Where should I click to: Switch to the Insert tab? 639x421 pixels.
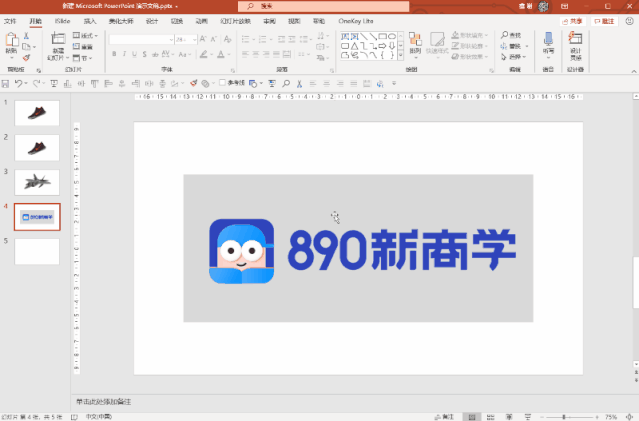(x=90, y=21)
